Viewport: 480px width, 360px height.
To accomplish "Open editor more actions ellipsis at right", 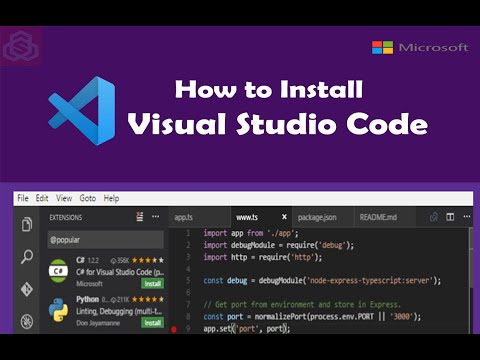I will [467, 217].
